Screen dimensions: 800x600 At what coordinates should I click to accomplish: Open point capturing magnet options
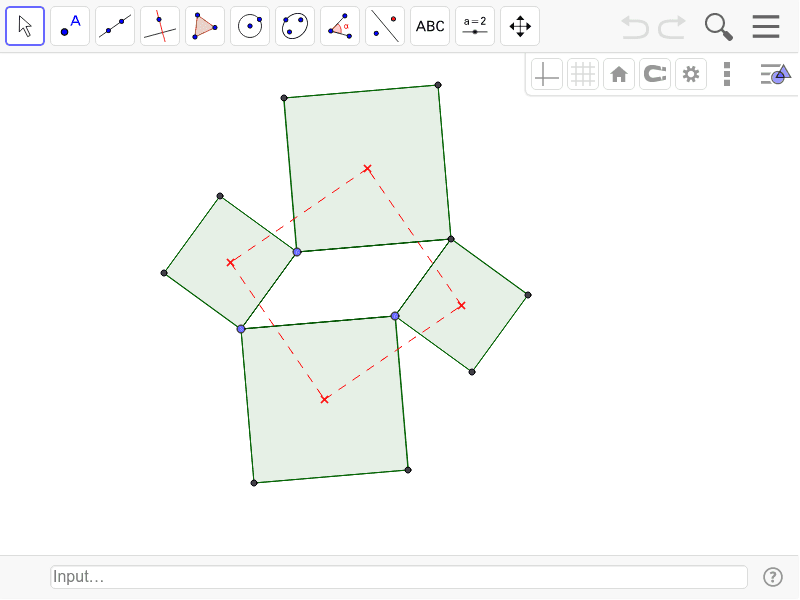(x=655, y=74)
